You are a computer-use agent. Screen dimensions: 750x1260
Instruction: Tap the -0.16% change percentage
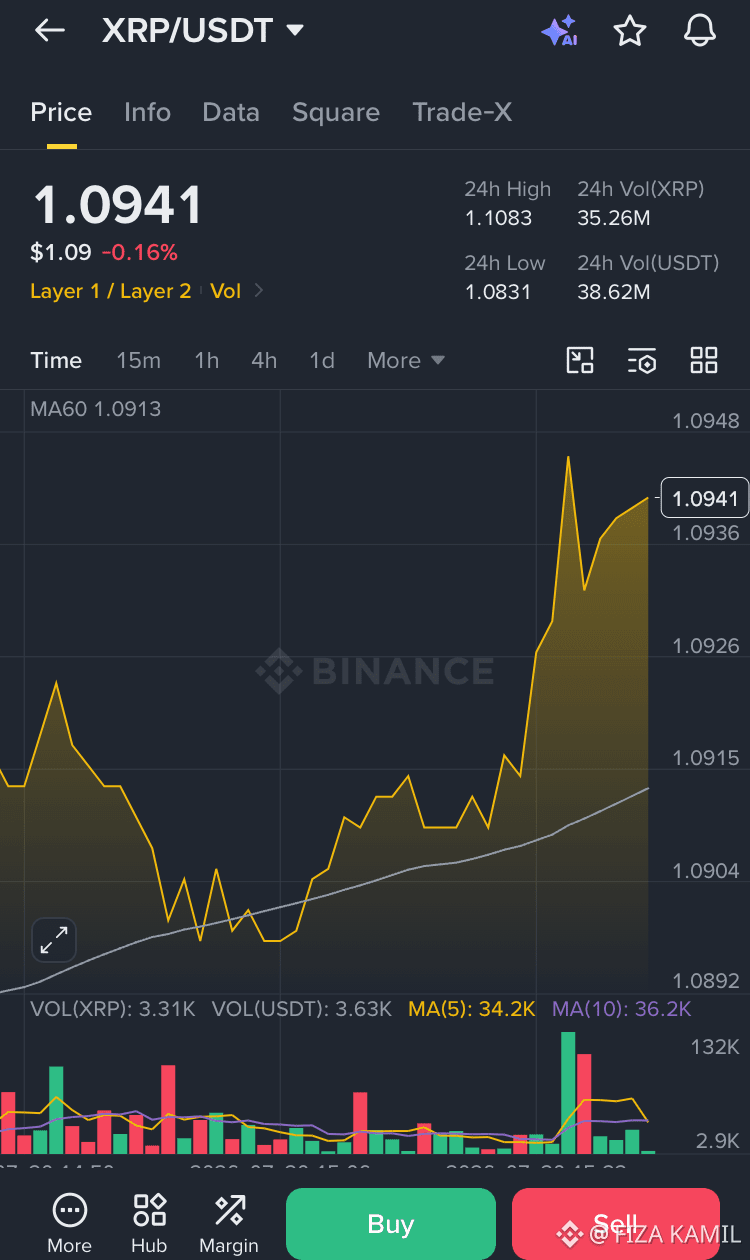pyautogui.click(x=140, y=253)
